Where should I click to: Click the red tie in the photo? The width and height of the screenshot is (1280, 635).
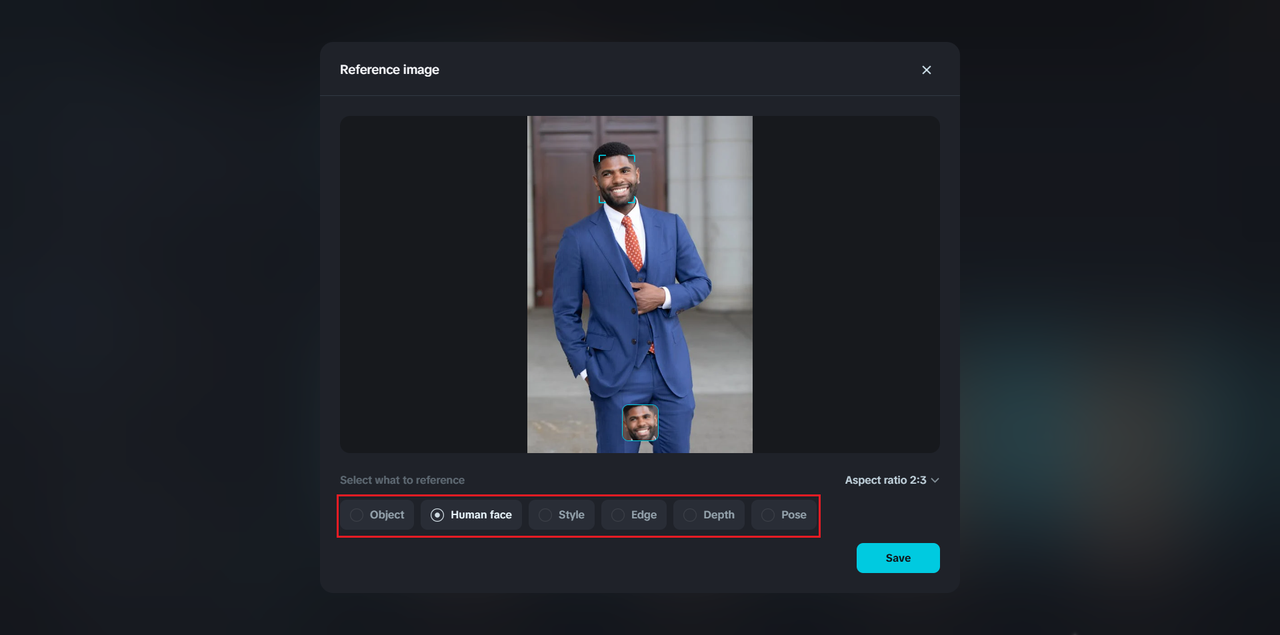pyautogui.click(x=632, y=245)
